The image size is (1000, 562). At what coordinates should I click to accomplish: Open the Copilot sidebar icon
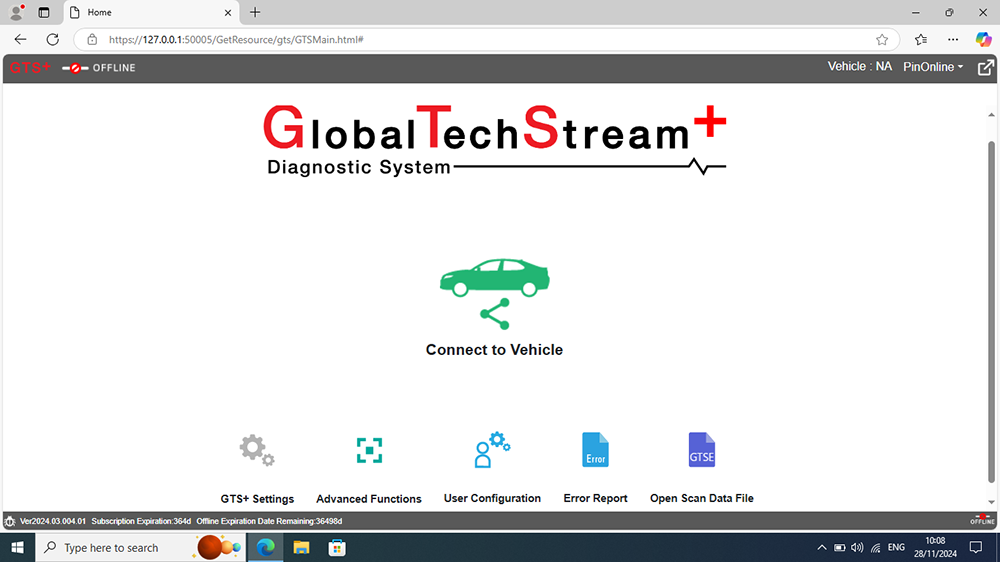pos(983,39)
